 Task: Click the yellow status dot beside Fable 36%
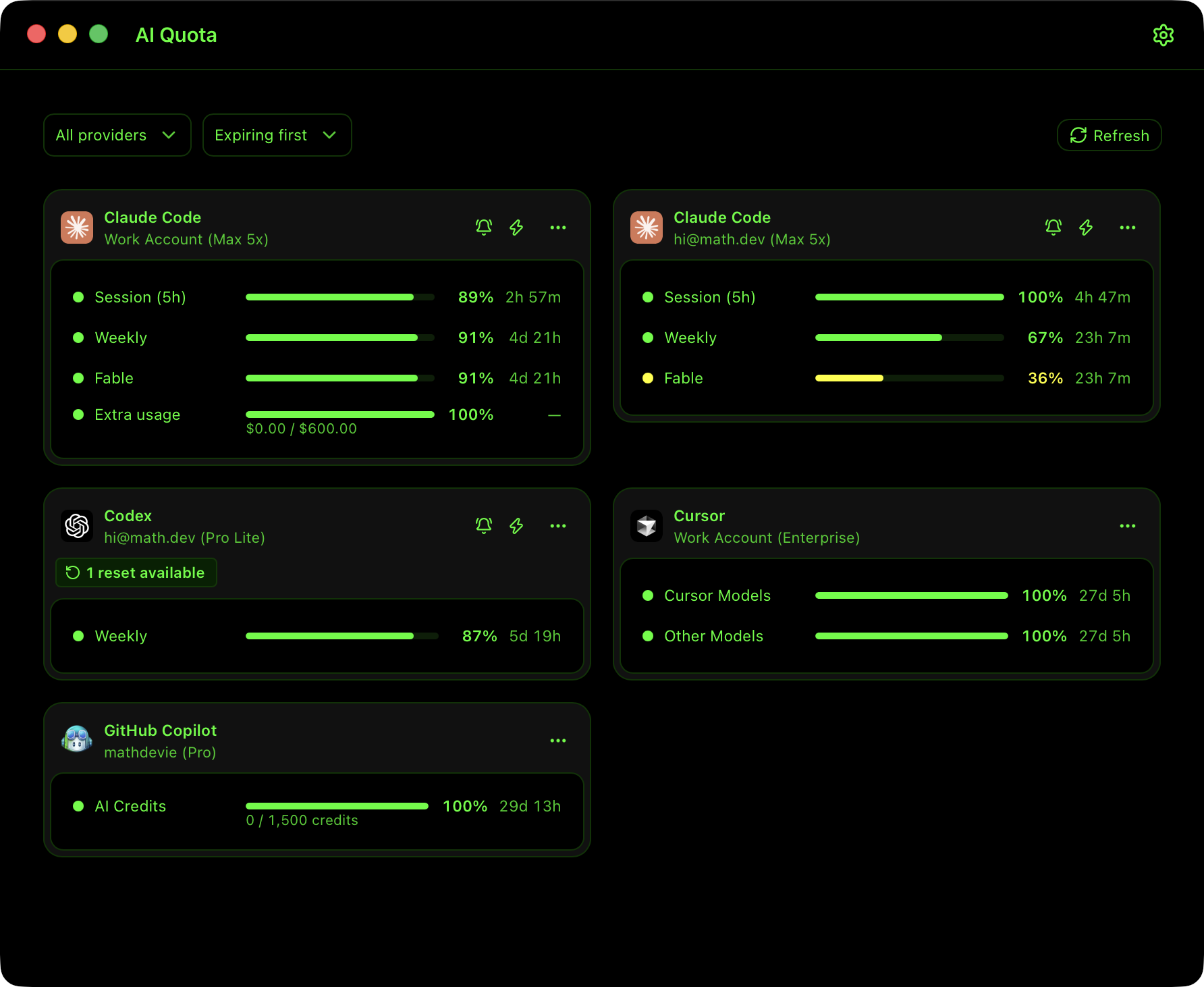648,378
